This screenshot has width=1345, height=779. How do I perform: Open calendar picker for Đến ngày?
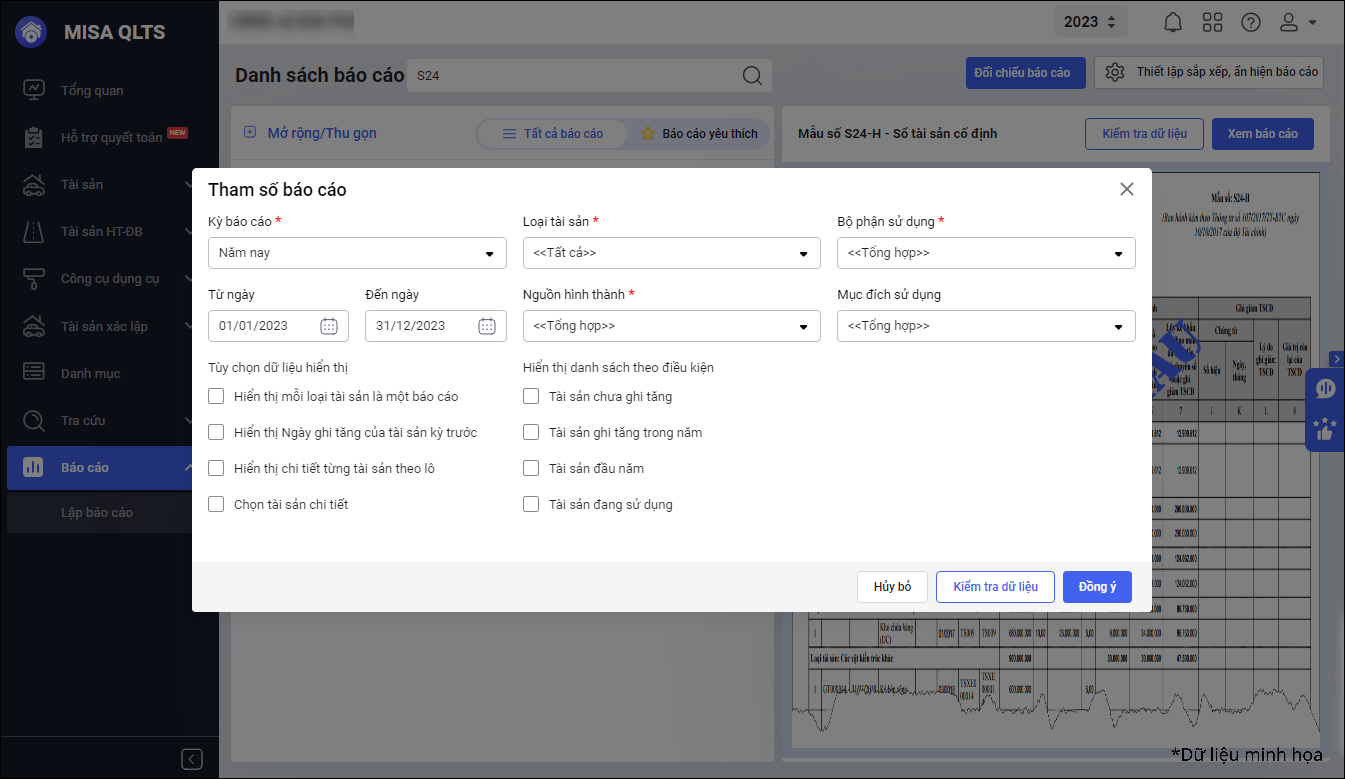point(487,326)
